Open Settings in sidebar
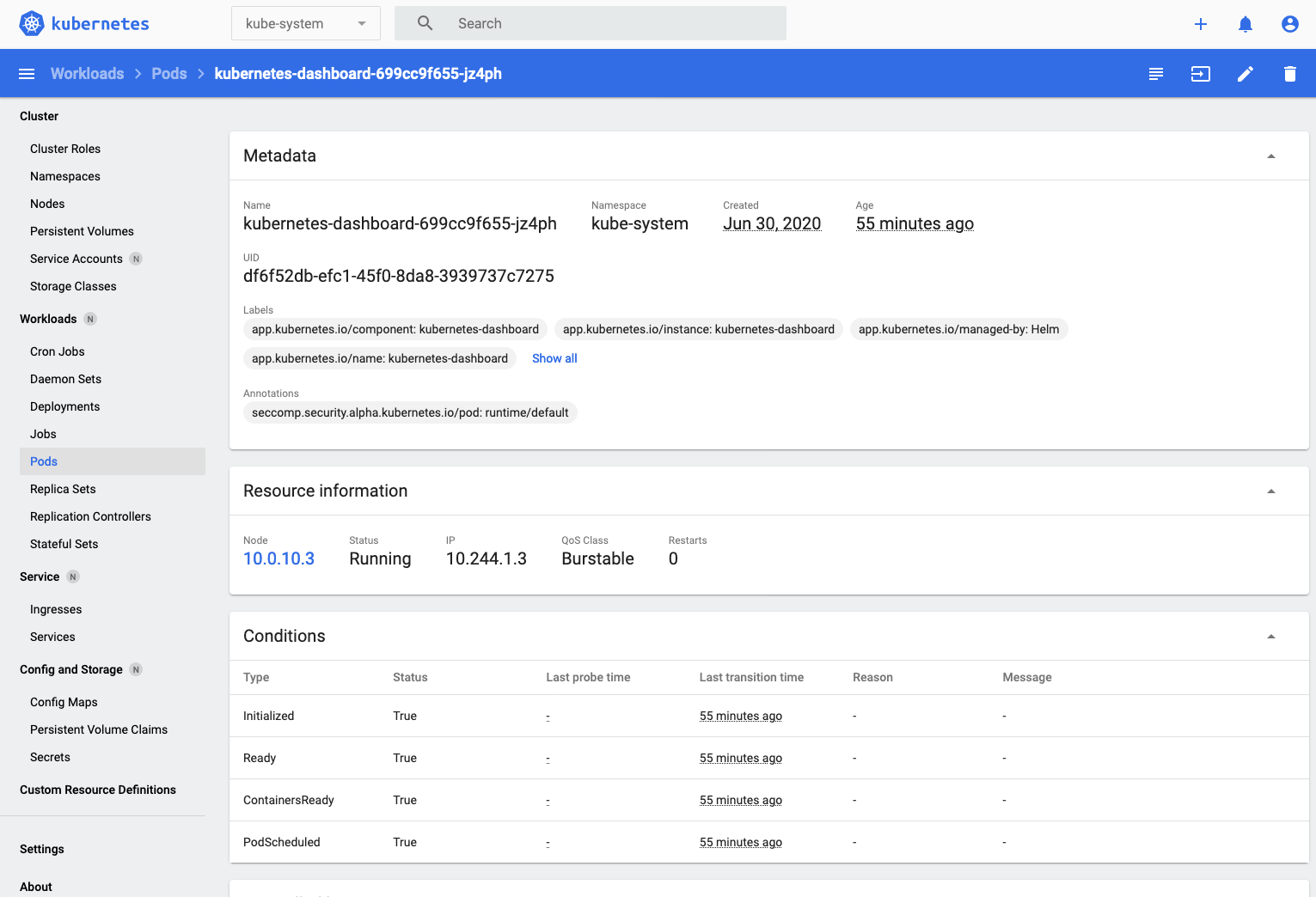This screenshot has height=897, width=1316. tap(42, 849)
